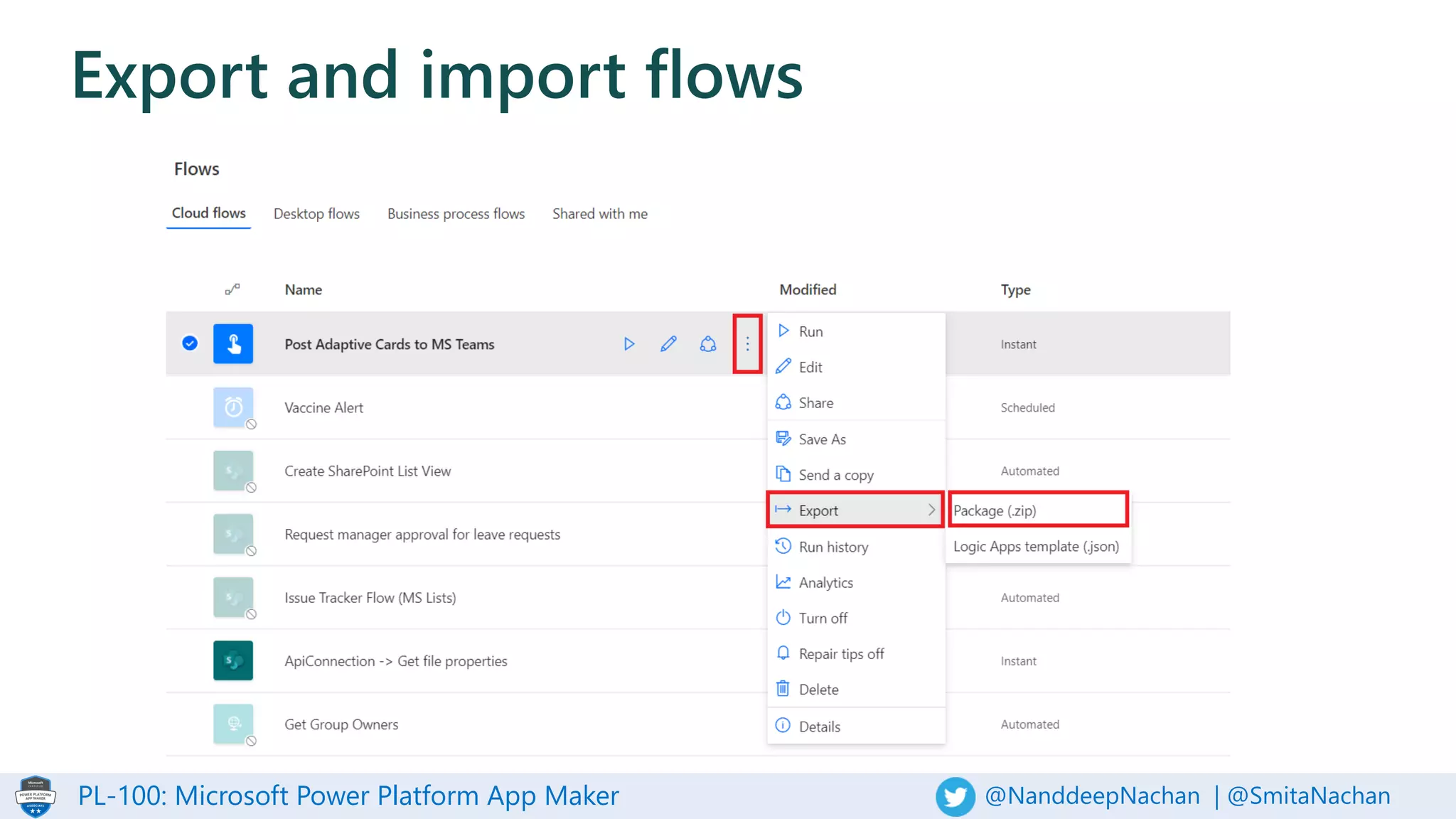Switch to the Cloud flows tab
This screenshot has height=819, width=1456.
209,213
